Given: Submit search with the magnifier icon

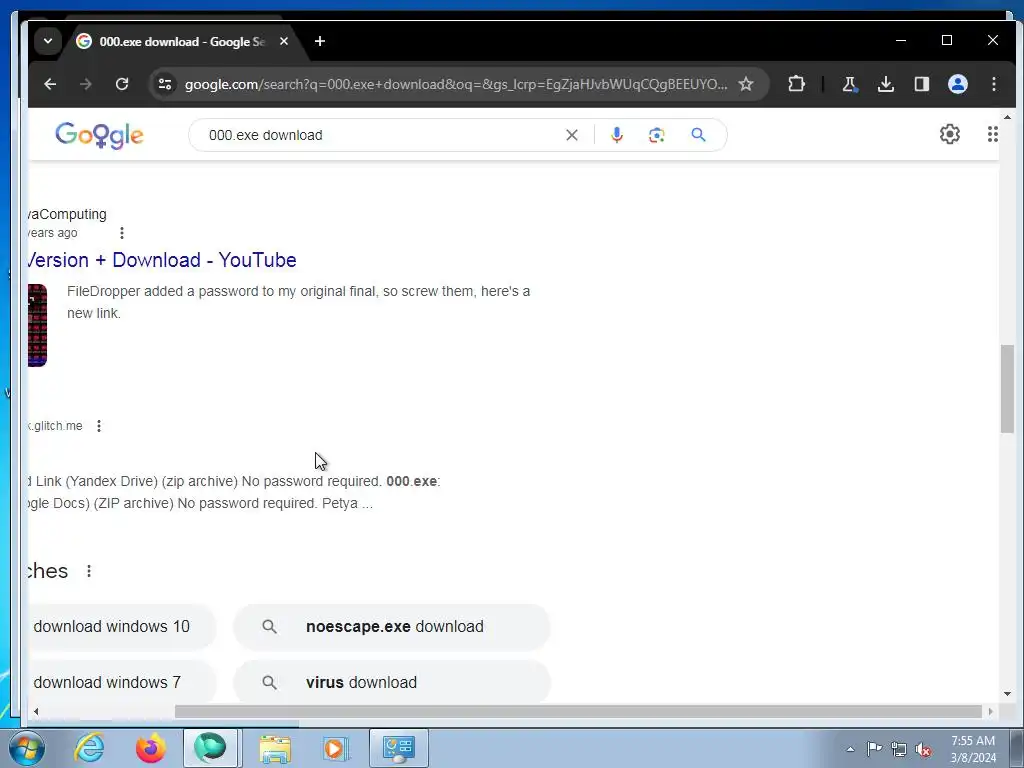Looking at the screenshot, I should pyautogui.click(x=698, y=135).
